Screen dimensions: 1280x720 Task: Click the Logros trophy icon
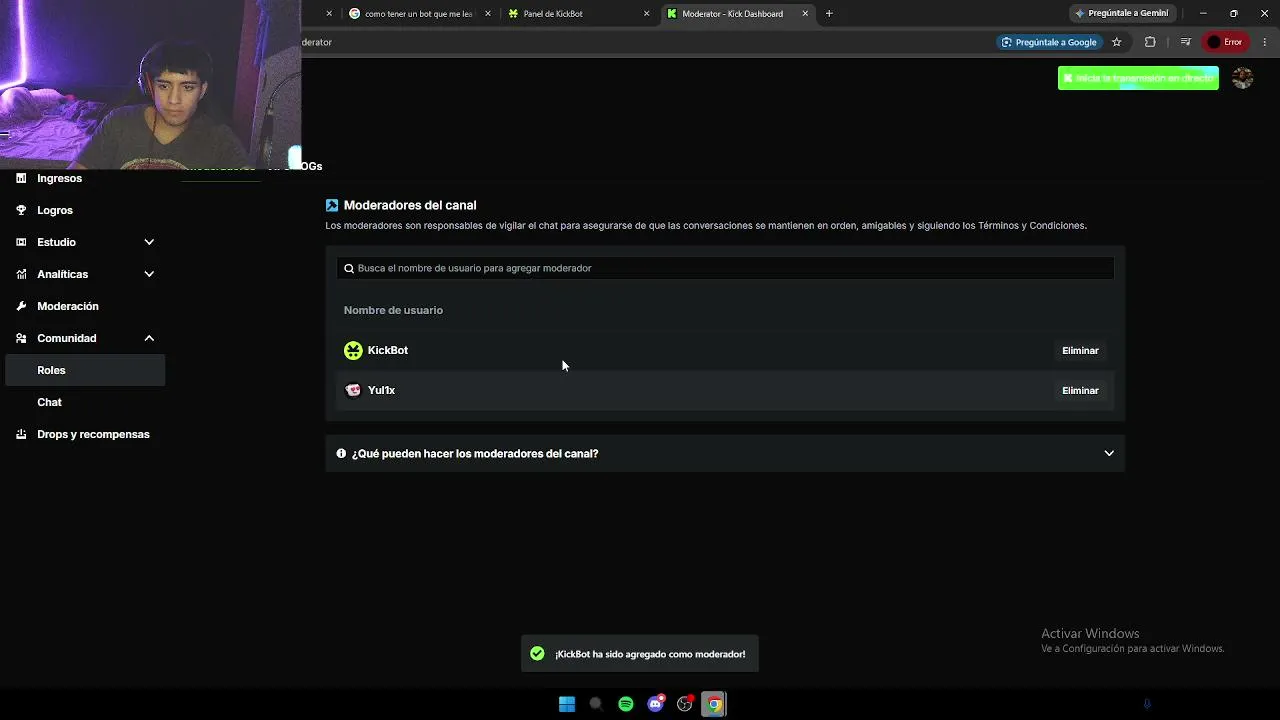(x=21, y=210)
